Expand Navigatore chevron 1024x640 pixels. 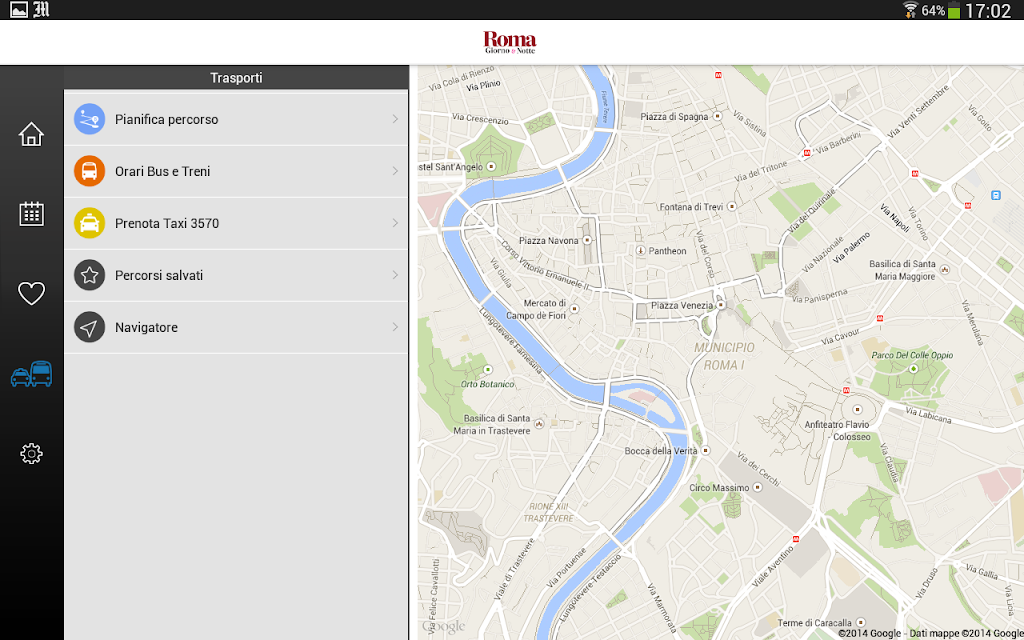point(395,327)
